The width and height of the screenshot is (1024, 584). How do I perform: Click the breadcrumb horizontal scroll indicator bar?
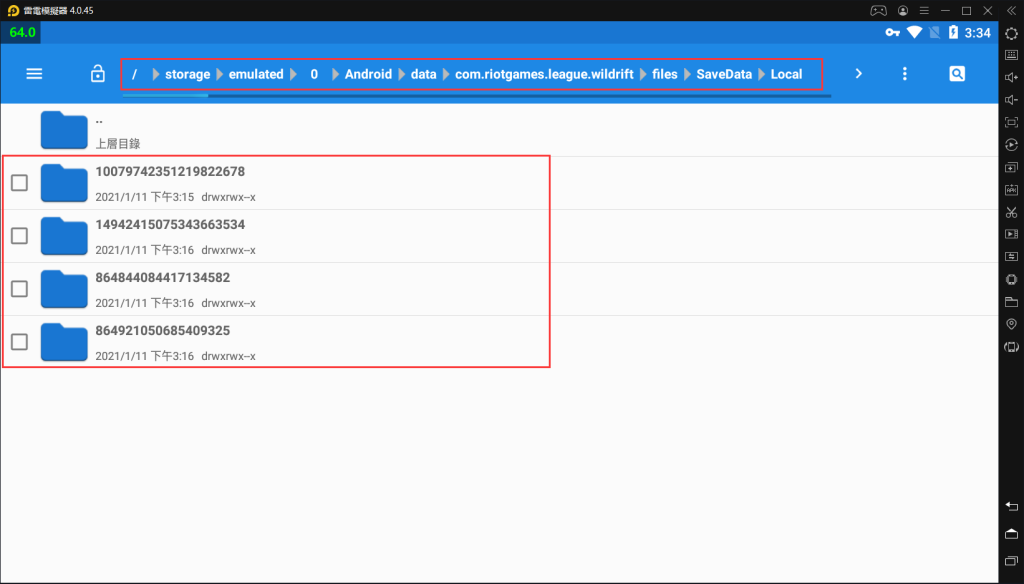click(165, 96)
